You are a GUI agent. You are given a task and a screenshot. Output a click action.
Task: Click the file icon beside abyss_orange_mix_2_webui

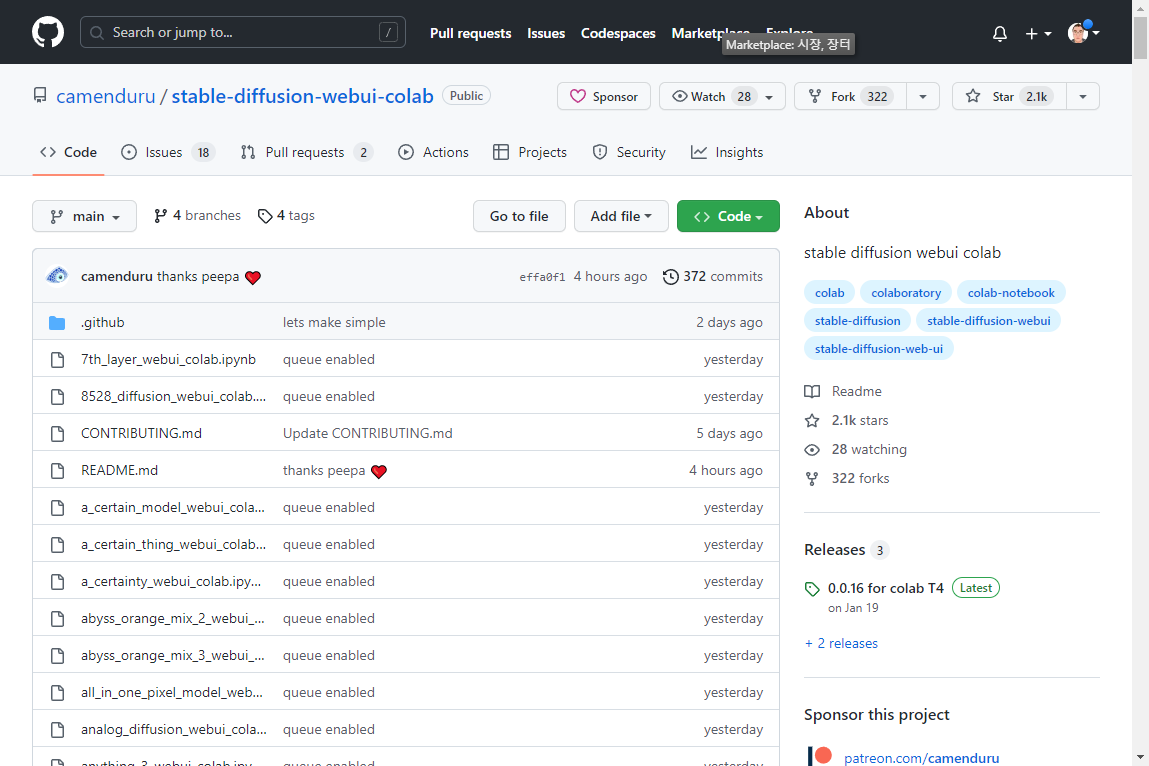pos(57,619)
